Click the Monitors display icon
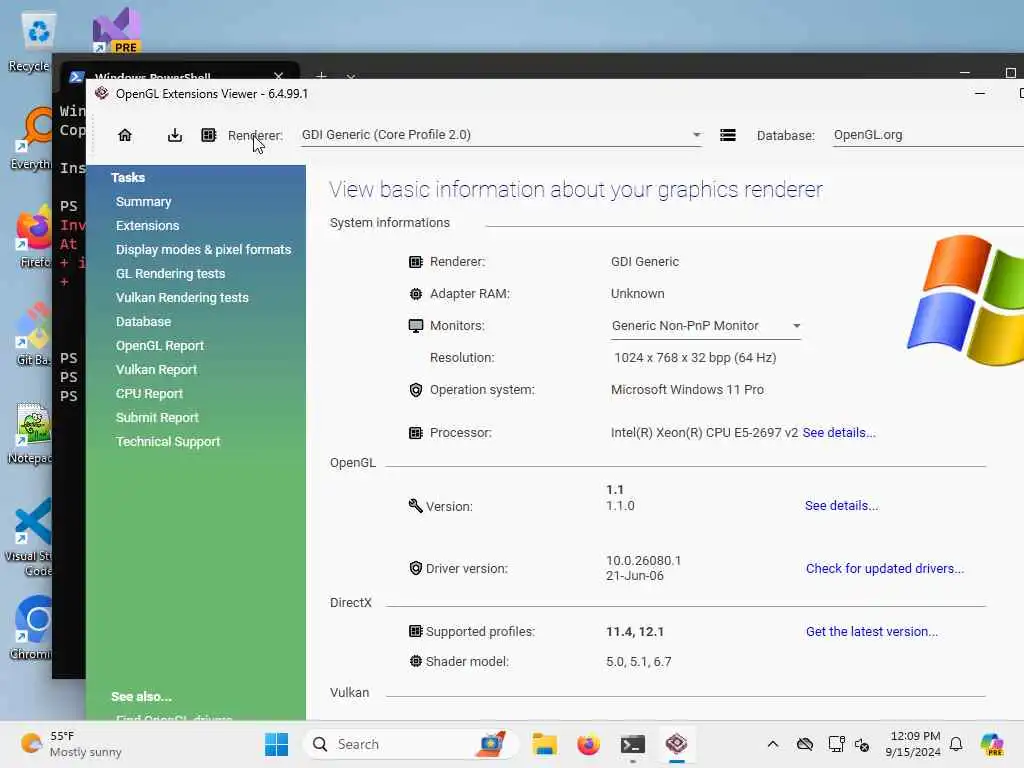1024x768 pixels. [416, 326]
